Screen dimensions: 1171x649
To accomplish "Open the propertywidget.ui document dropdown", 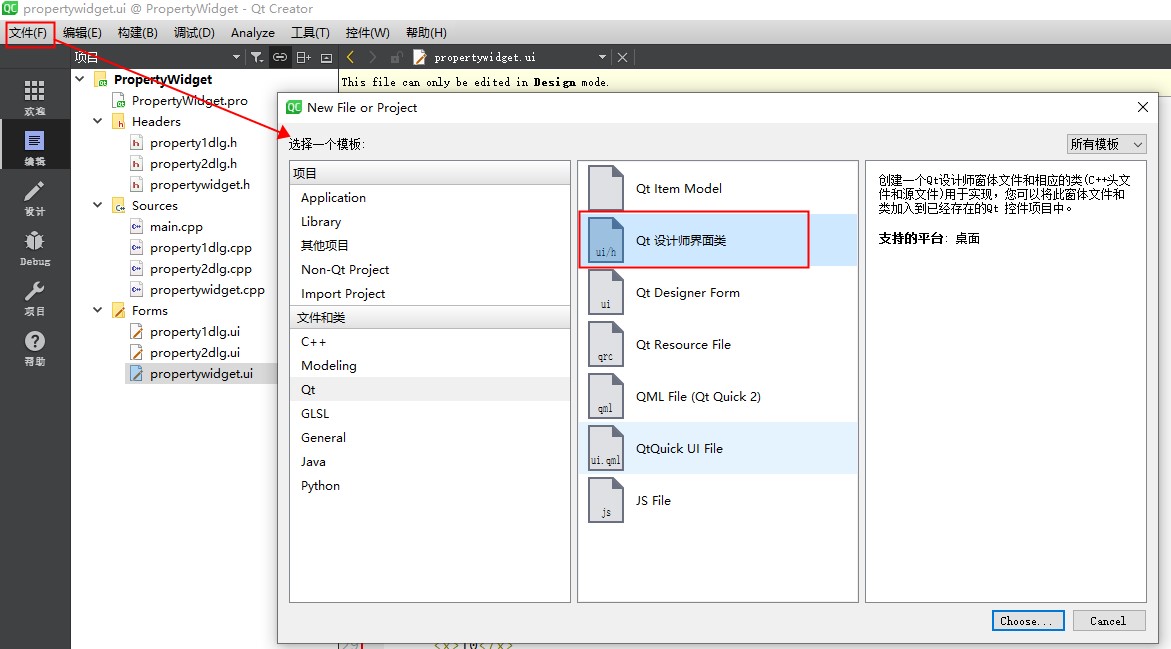I will pos(602,57).
